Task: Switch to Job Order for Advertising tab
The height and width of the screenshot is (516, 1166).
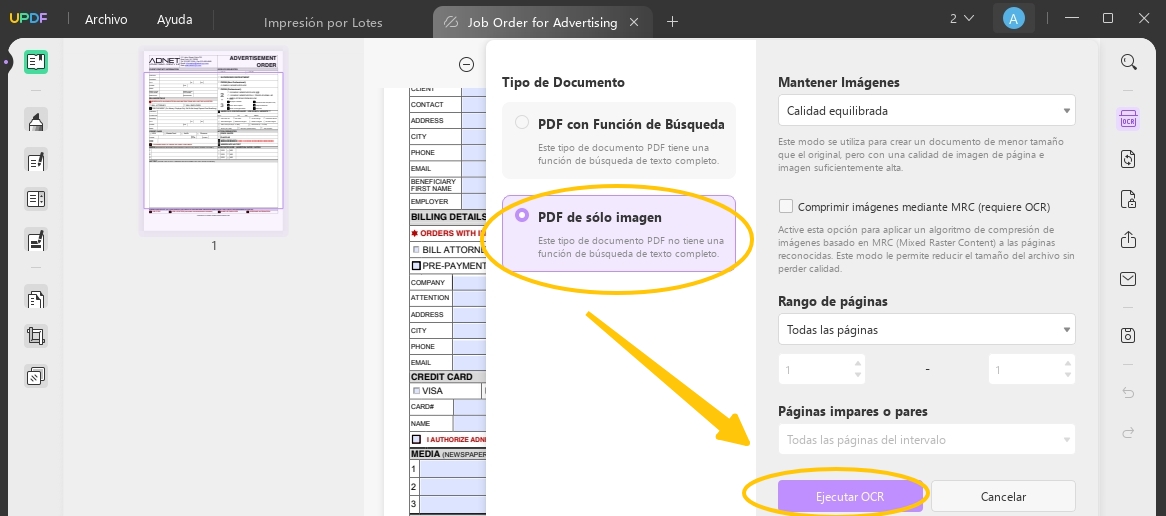Action: coord(542,22)
